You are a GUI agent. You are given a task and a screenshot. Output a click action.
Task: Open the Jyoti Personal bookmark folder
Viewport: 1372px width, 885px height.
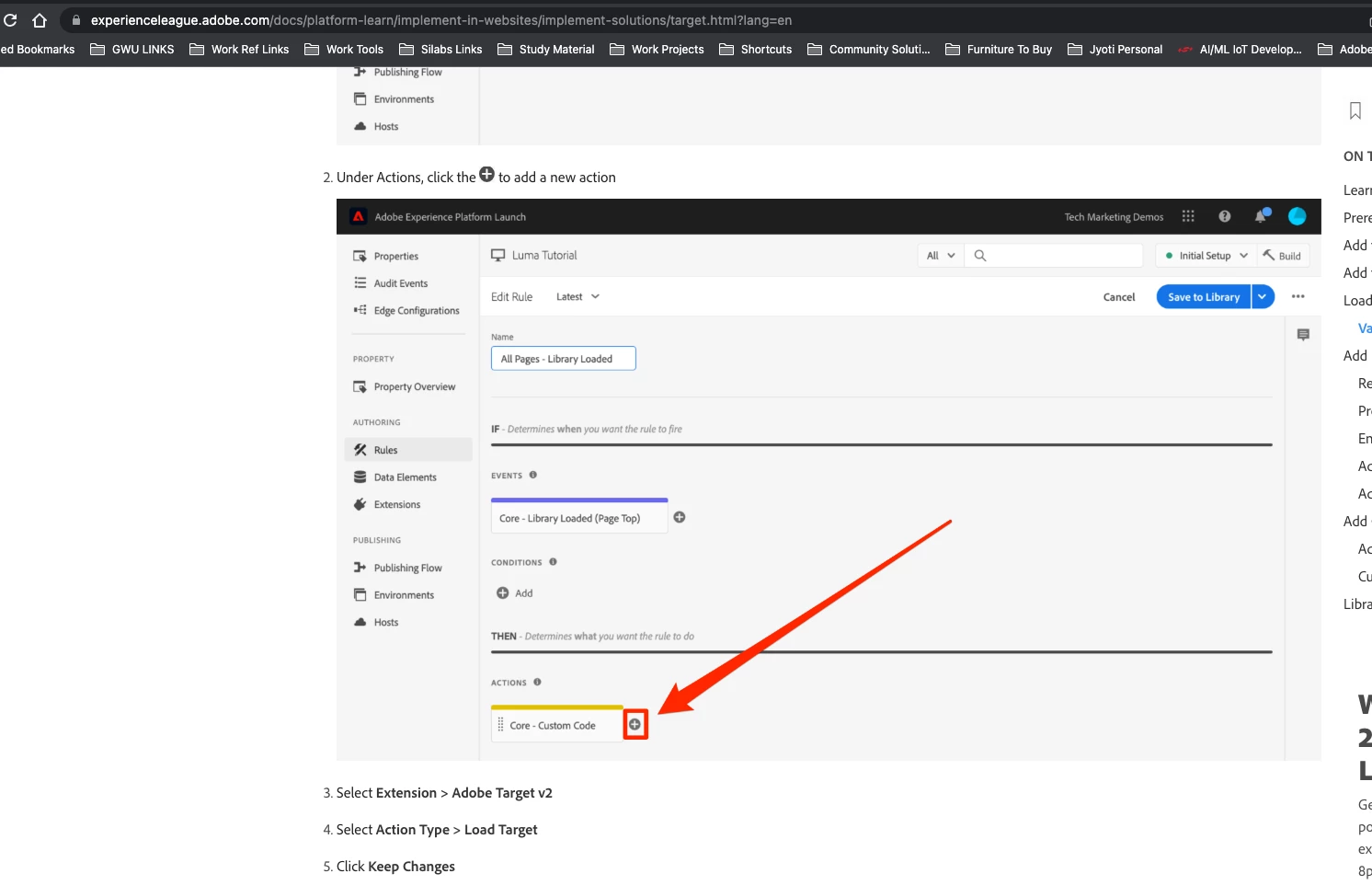(x=1115, y=50)
